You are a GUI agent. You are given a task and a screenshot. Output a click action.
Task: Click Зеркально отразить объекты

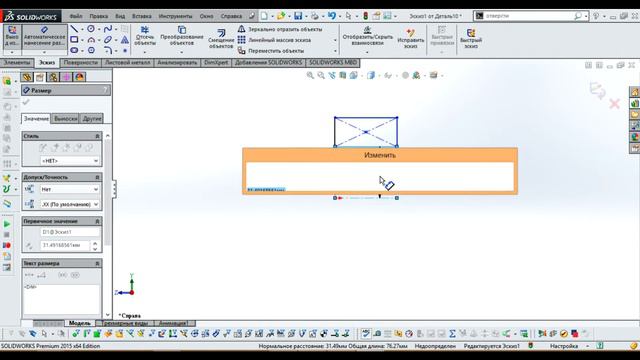pyautogui.click(x=280, y=29)
